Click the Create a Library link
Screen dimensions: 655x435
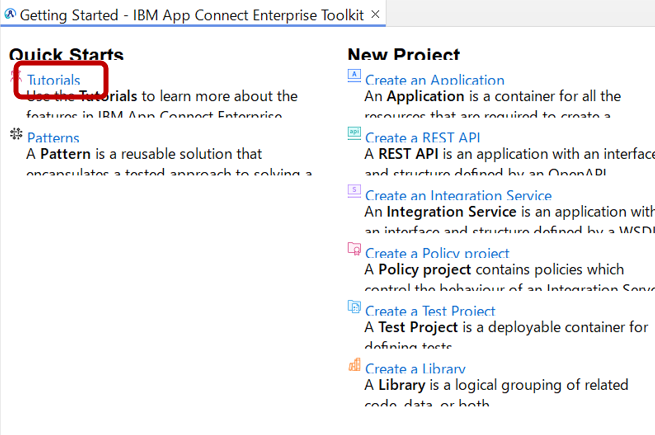pyautogui.click(x=415, y=368)
